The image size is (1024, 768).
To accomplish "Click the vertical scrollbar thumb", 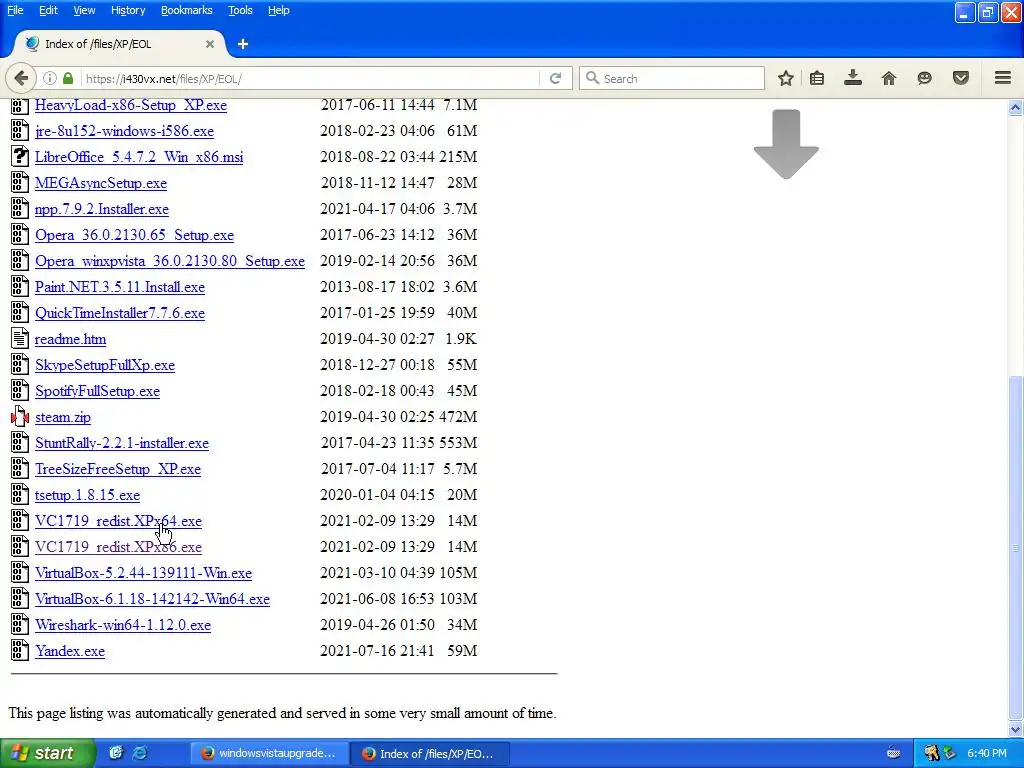I will click(x=1015, y=548).
